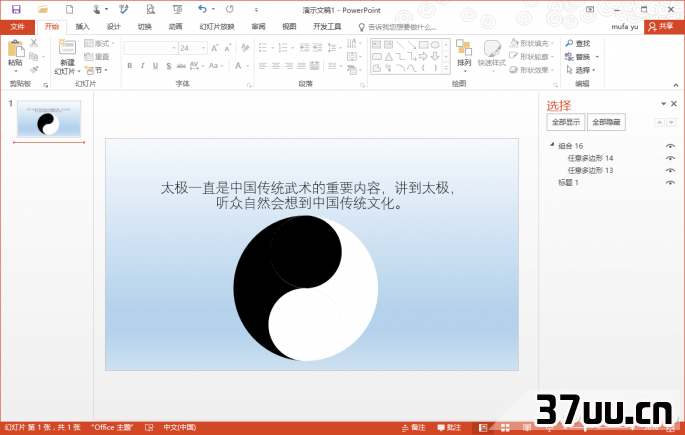The height and width of the screenshot is (435, 685).
Task: Clear all formatting eraser icon
Action: tap(245, 48)
